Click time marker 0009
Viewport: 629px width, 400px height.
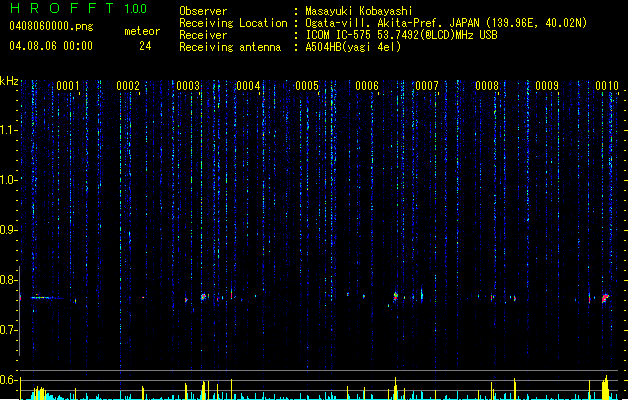click(547, 86)
